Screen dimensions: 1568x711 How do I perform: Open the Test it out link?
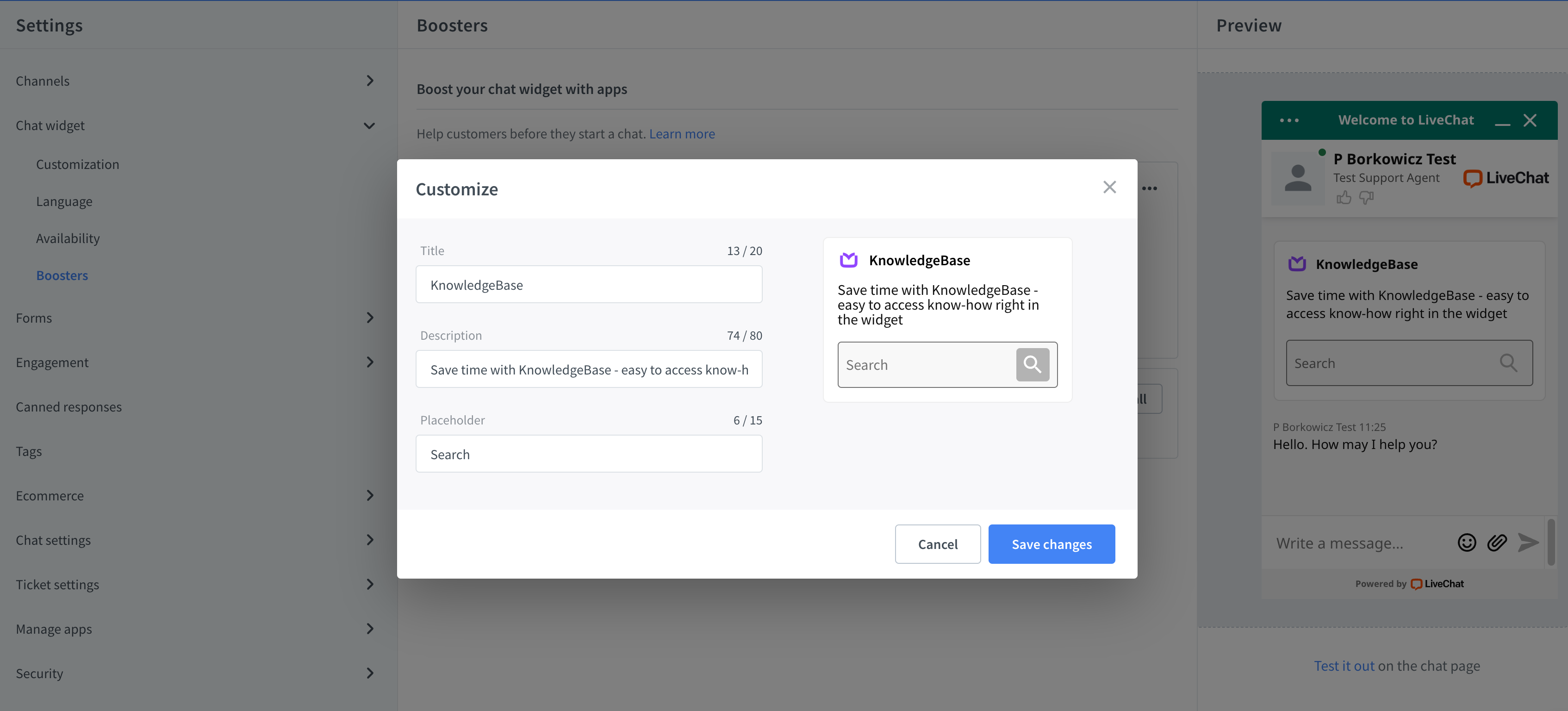click(x=1344, y=666)
